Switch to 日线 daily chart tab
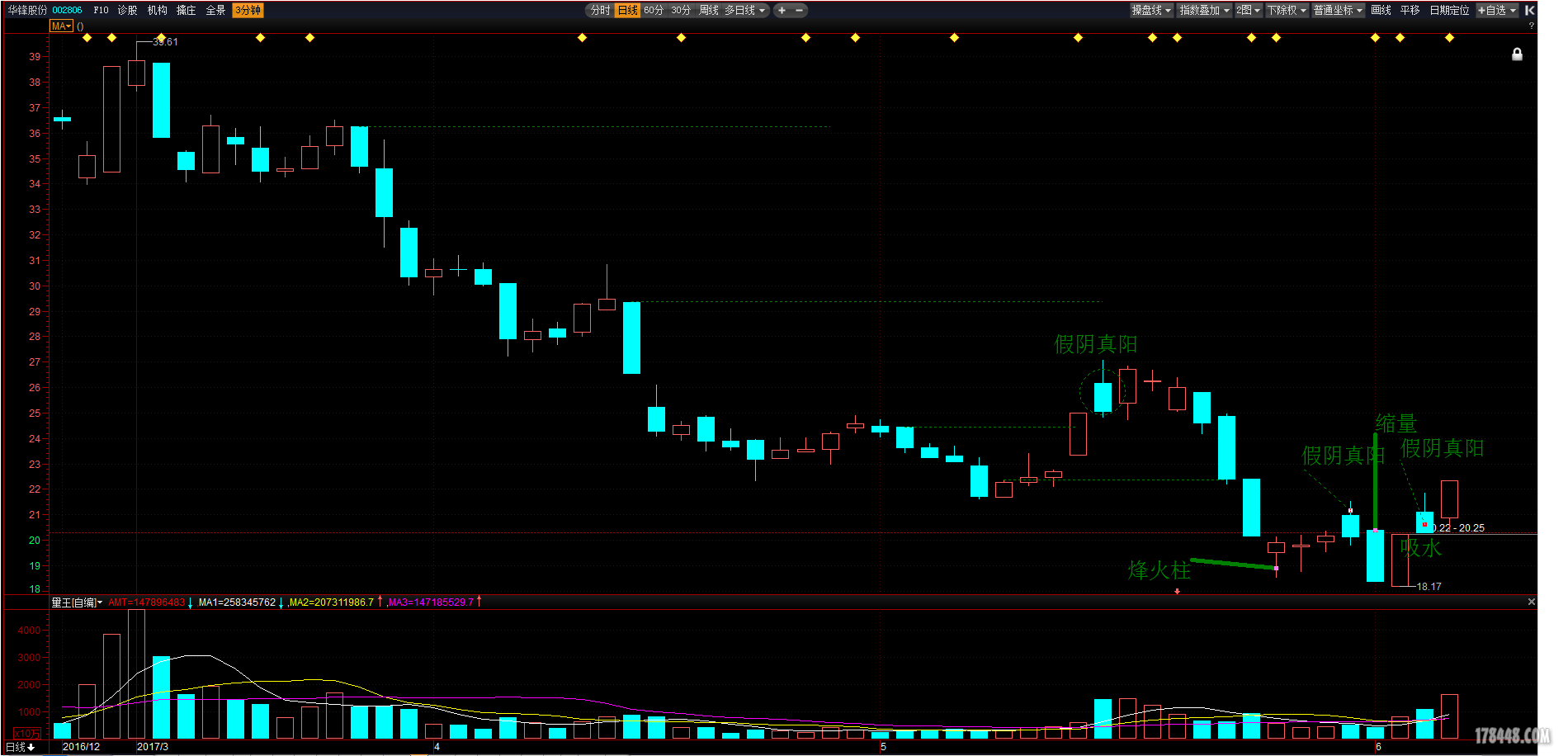 (627, 10)
